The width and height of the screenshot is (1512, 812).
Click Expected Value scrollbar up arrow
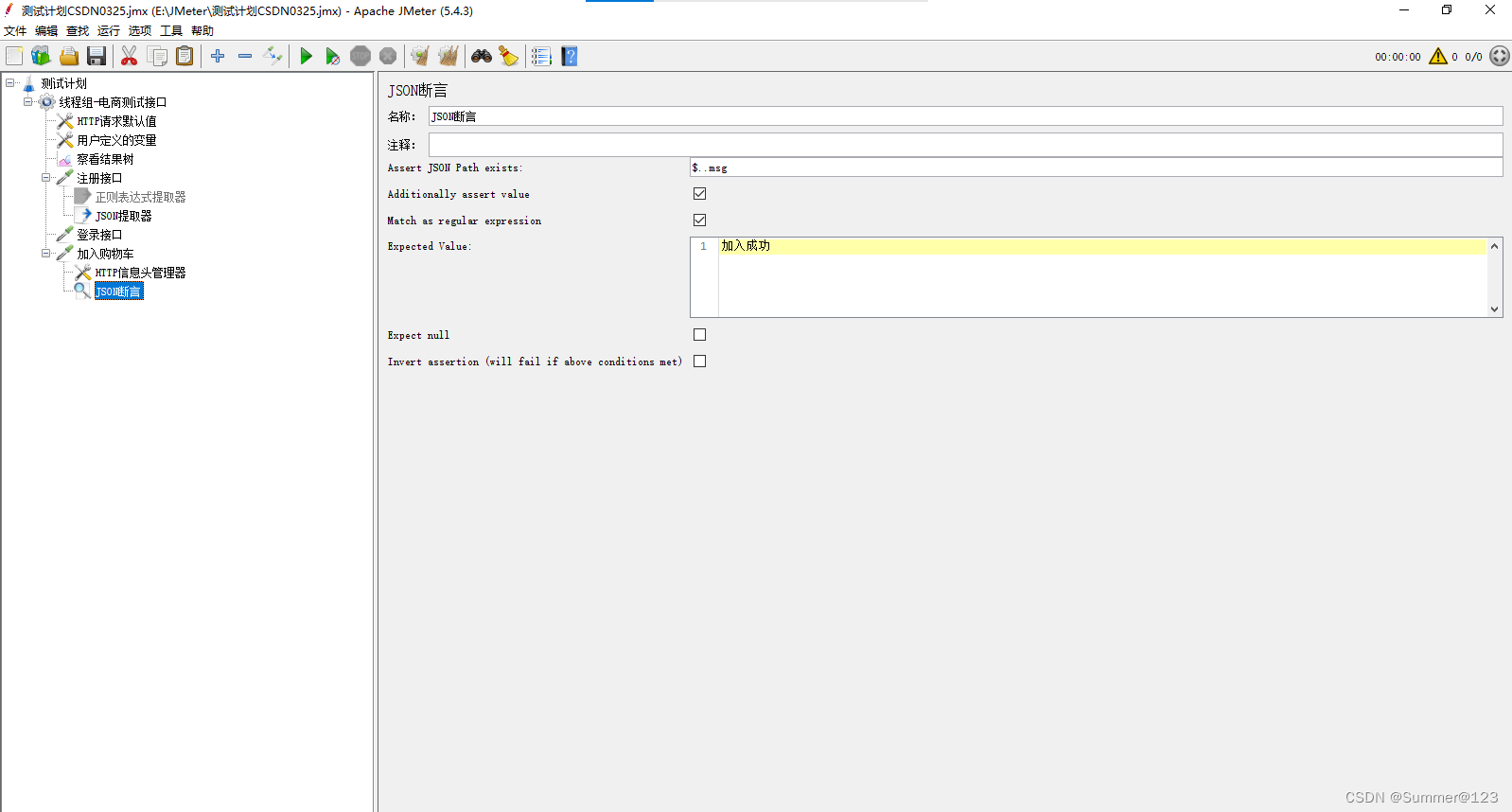1495,246
